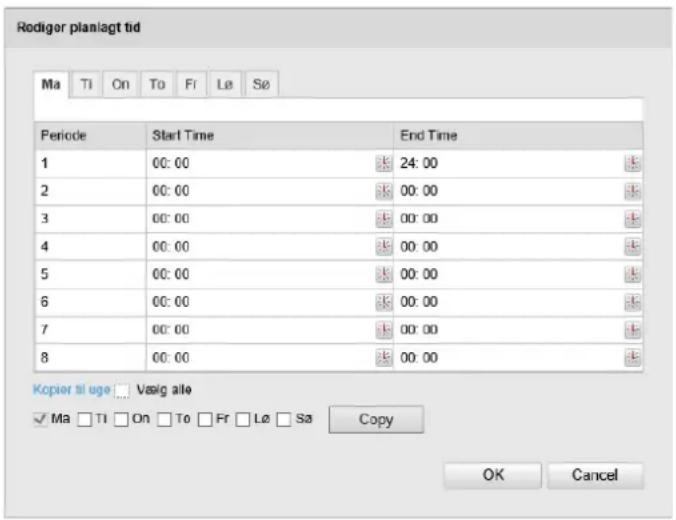676x520 pixels.
Task: Open time picker for period 2 start time
Action: pos(383,191)
